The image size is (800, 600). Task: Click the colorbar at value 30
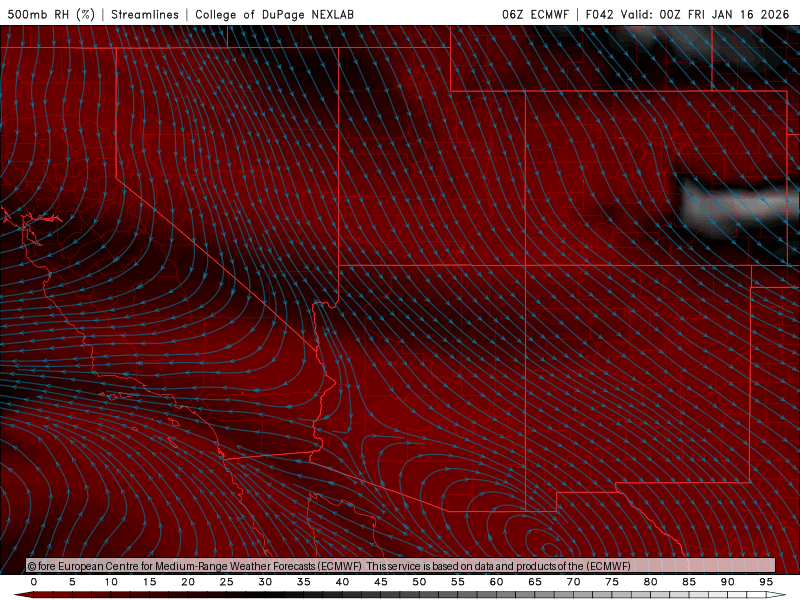265,582
